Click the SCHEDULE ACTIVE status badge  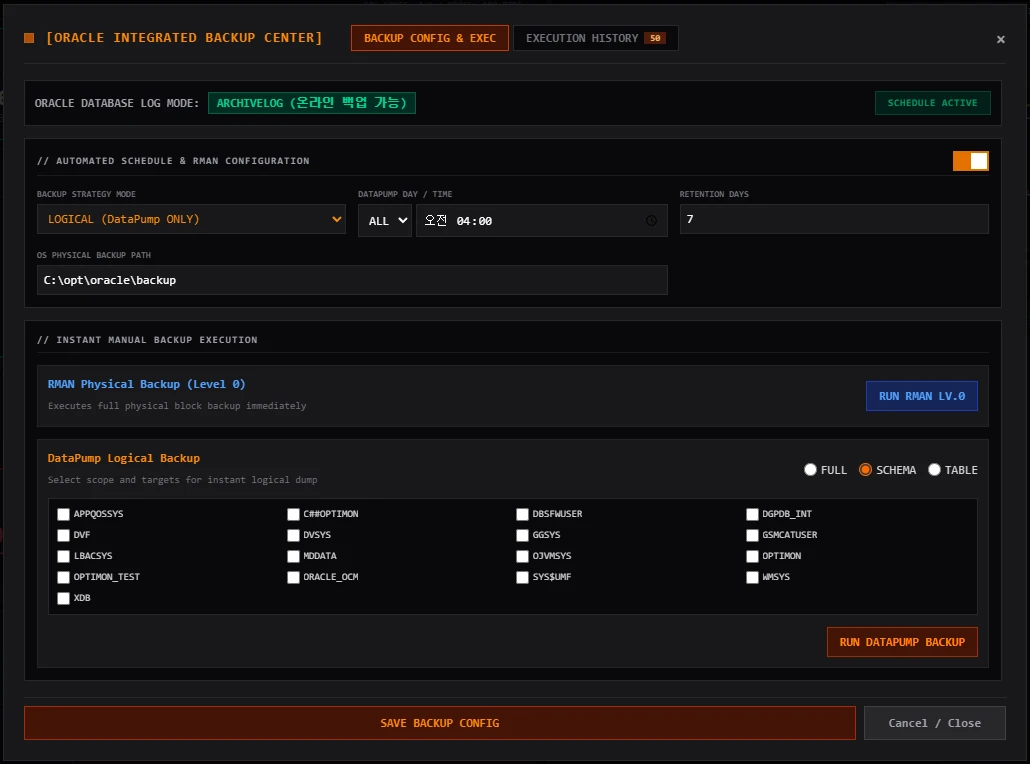[x=932, y=103]
